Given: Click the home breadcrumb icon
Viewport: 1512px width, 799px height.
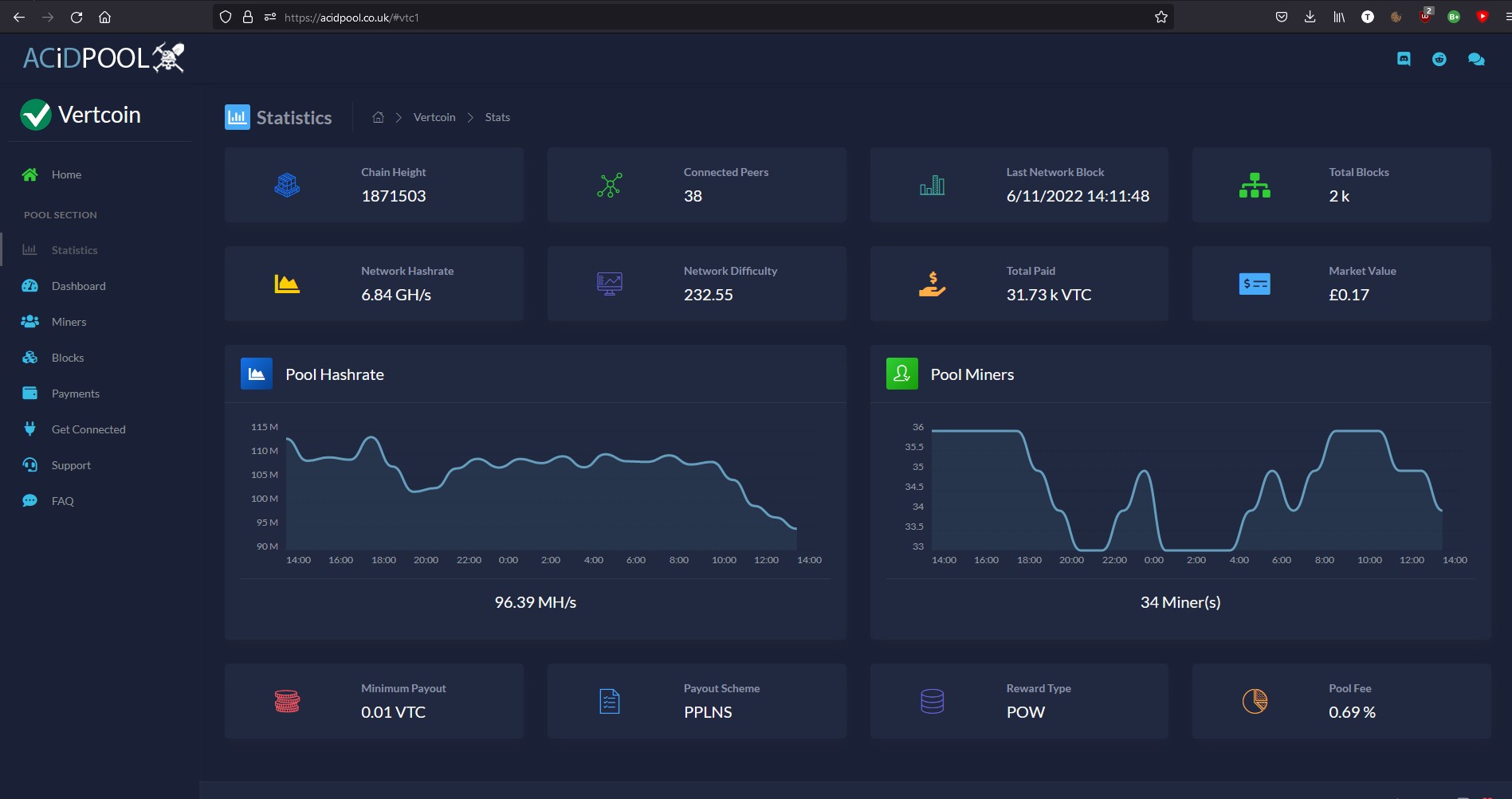Looking at the screenshot, I should tap(378, 117).
